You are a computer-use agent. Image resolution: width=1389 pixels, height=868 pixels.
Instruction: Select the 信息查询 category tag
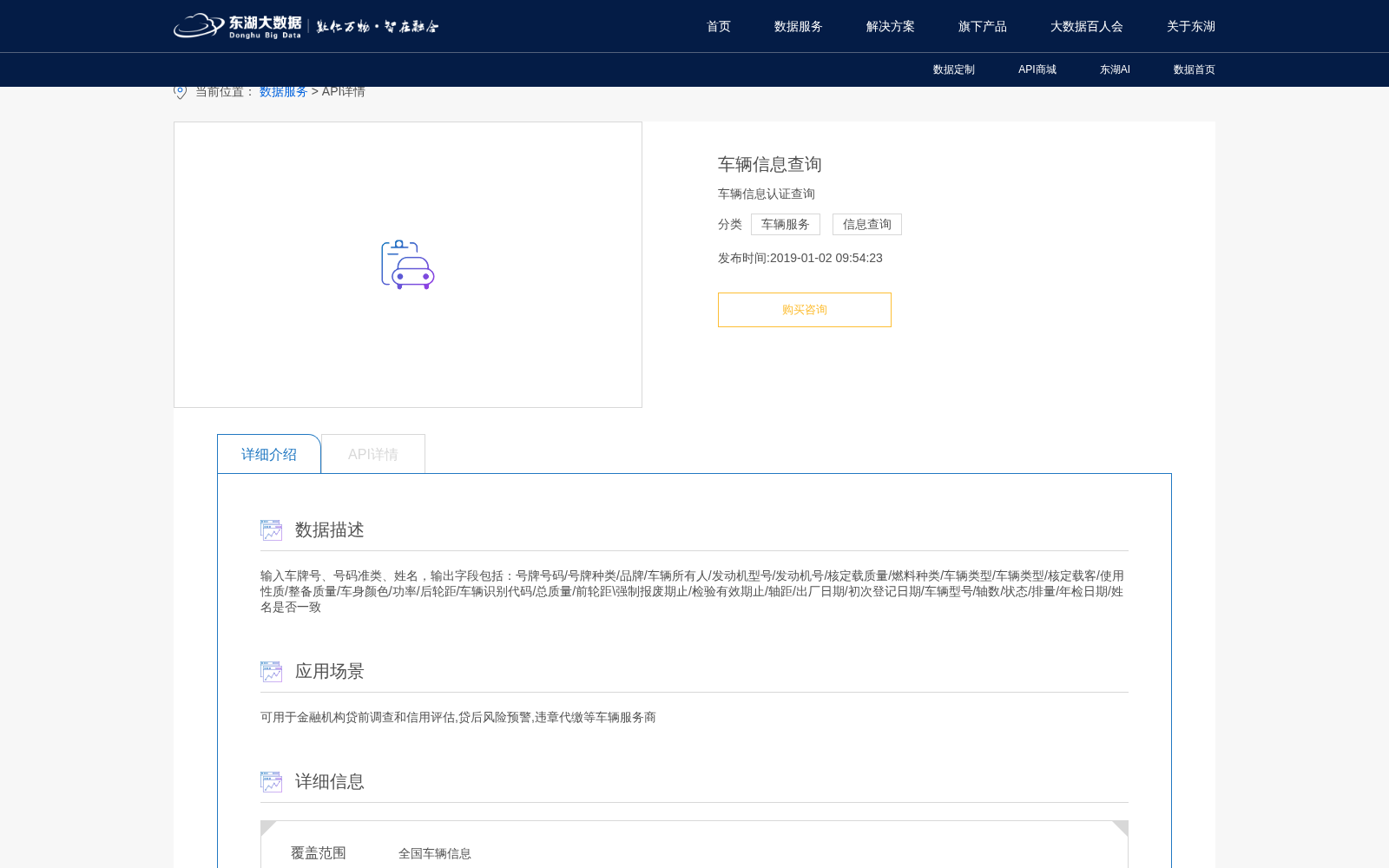[x=867, y=224]
